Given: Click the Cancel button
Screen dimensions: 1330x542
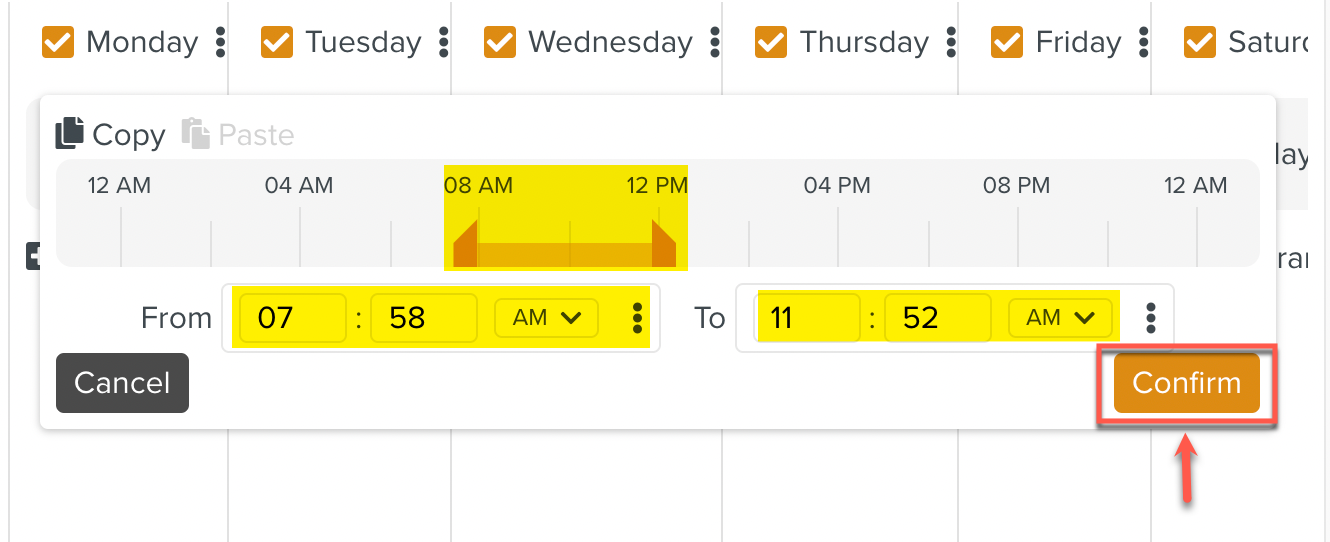Looking at the screenshot, I should [x=122, y=383].
